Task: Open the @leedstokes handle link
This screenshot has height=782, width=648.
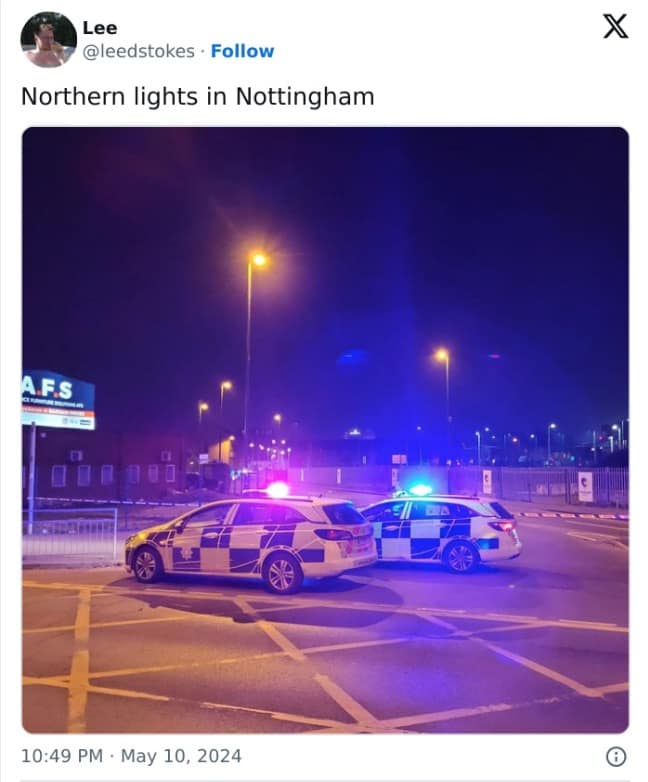Action: (139, 51)
